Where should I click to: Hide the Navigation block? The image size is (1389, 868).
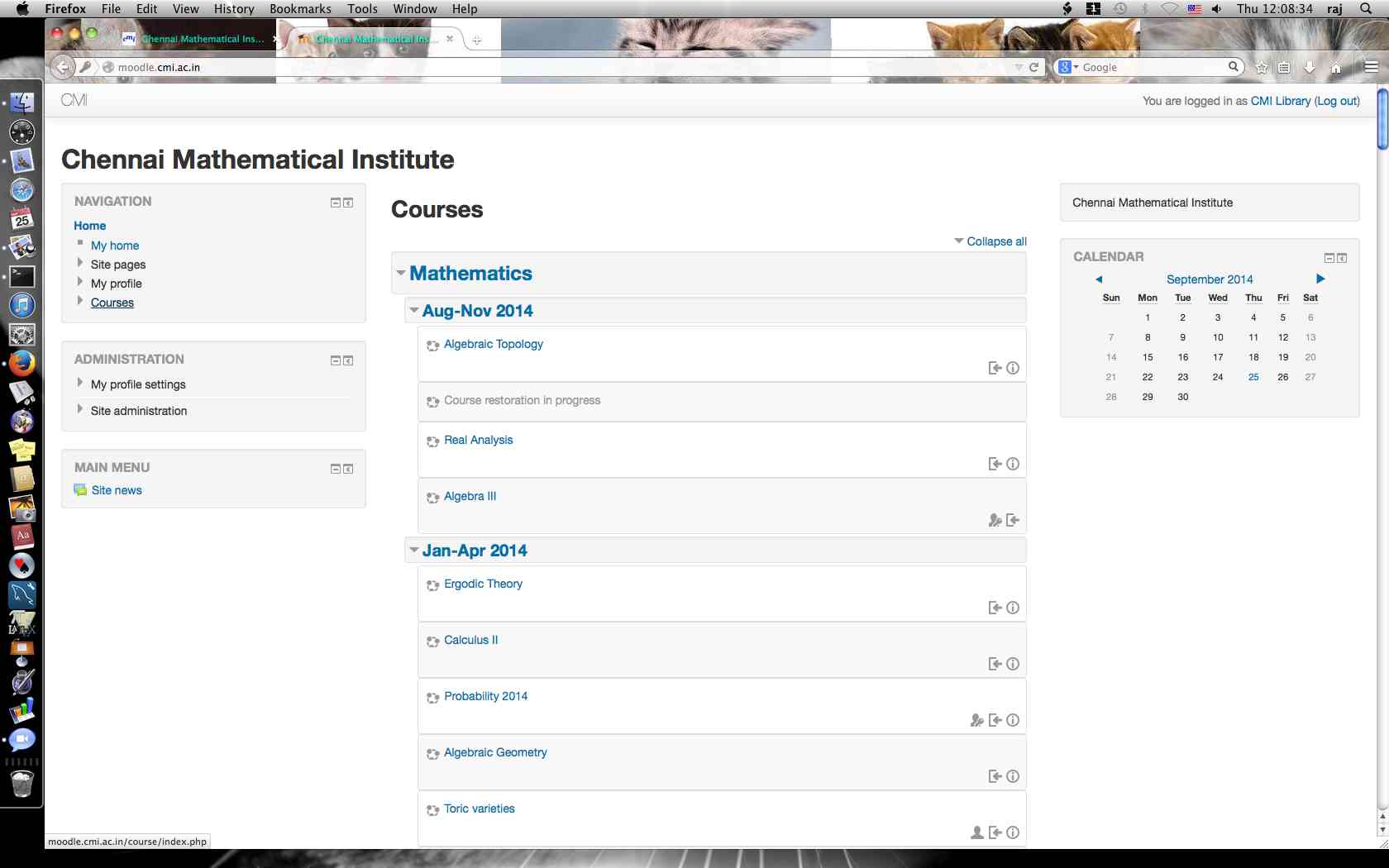point(336,203)
